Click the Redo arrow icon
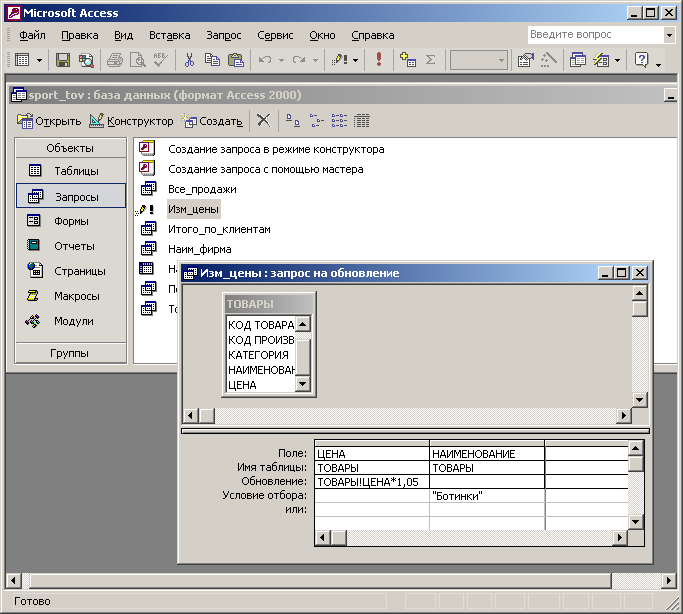 point(299,60)
